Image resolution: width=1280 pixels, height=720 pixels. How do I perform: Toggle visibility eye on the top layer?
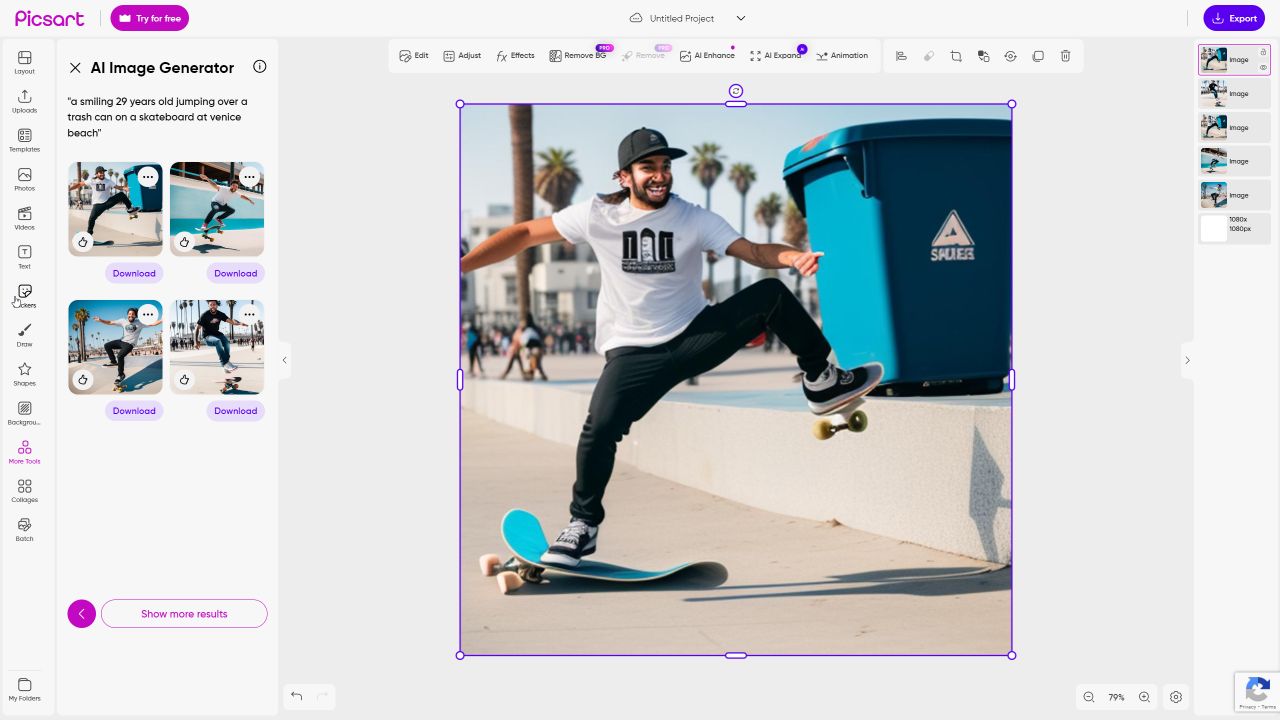tap(1263, 67)
